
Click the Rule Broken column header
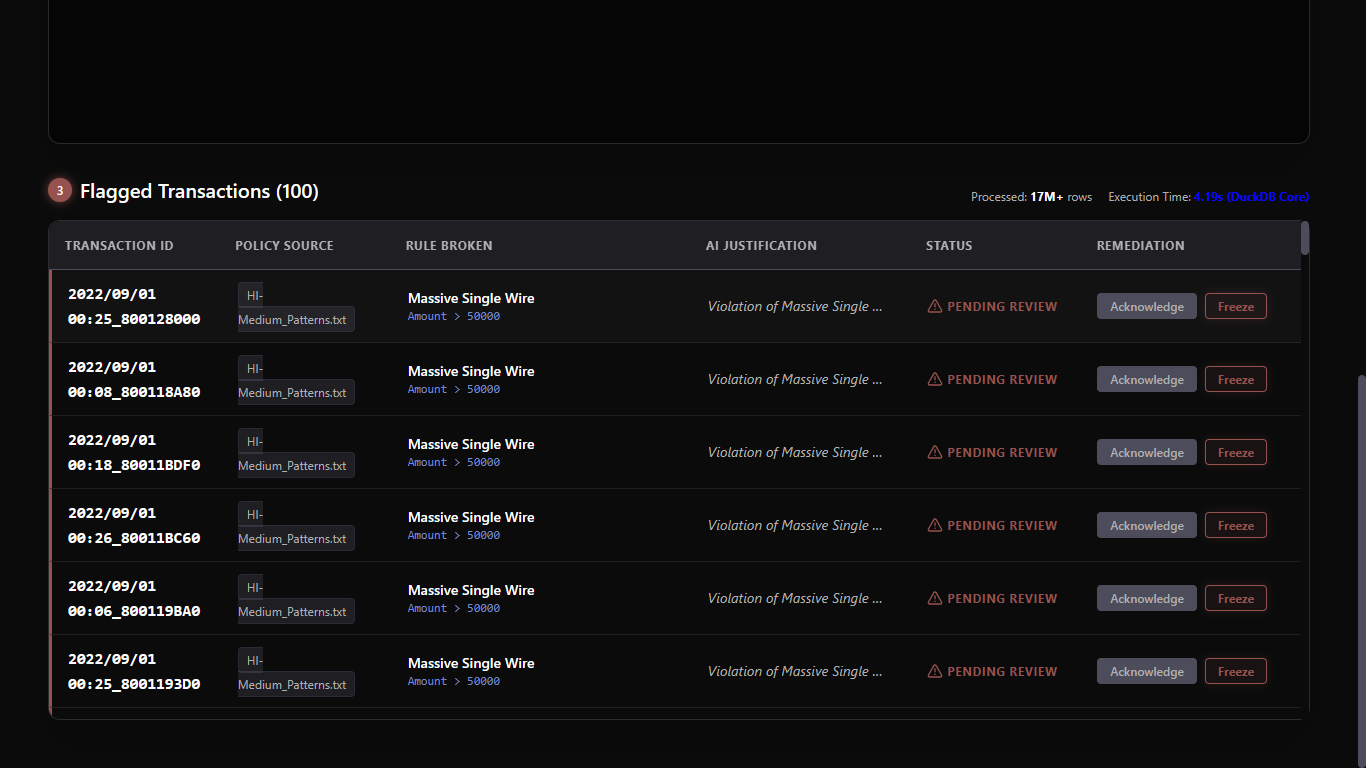coord(449,245)
